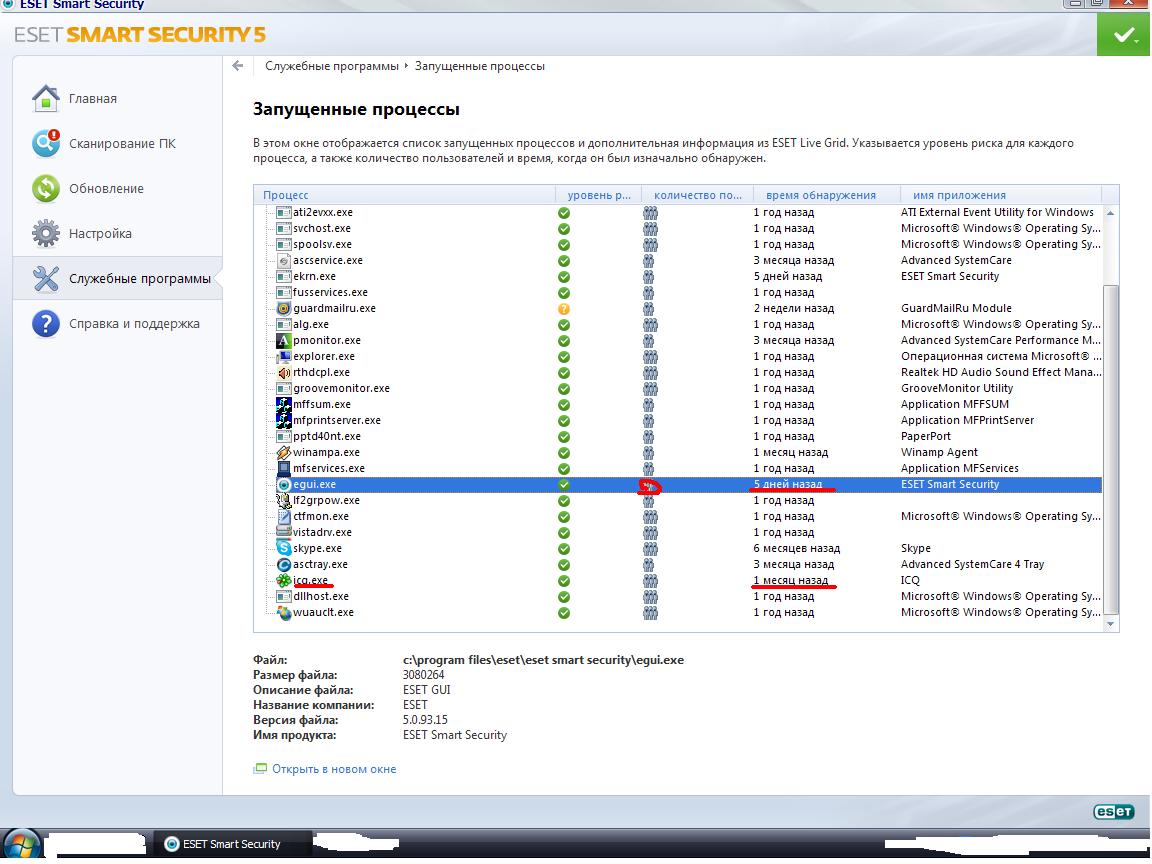1152x864 pixels.
Task: Select the icq.exe process row
Action: (x=310, y=580)
